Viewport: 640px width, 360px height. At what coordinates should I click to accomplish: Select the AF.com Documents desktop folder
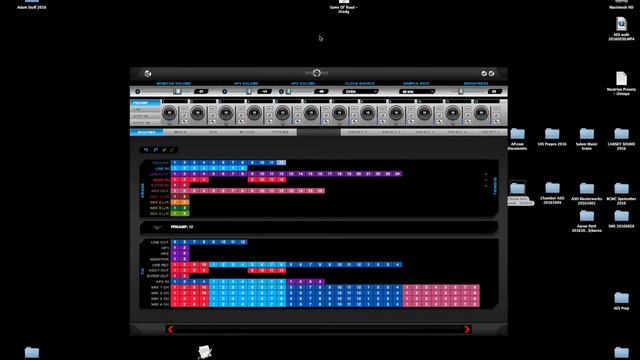517,139
